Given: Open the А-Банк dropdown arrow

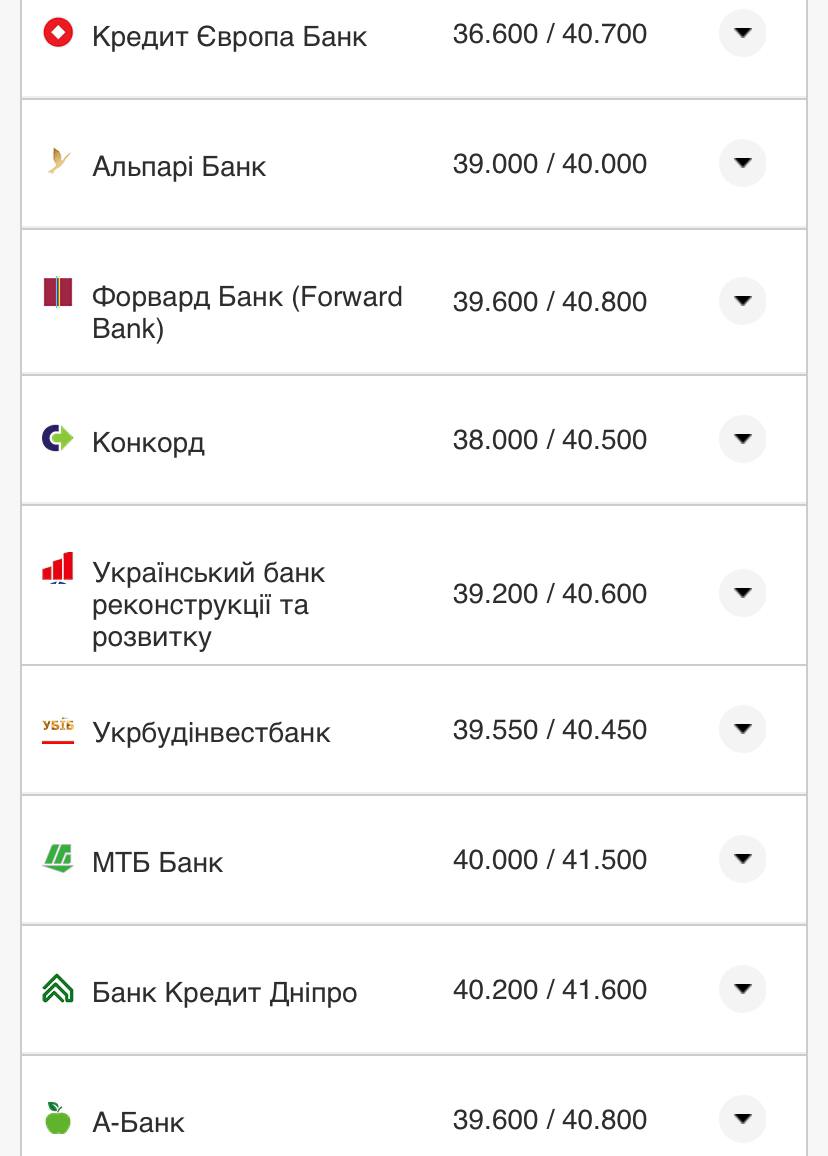Looking at the screenshot, I should coord(742,1119).
